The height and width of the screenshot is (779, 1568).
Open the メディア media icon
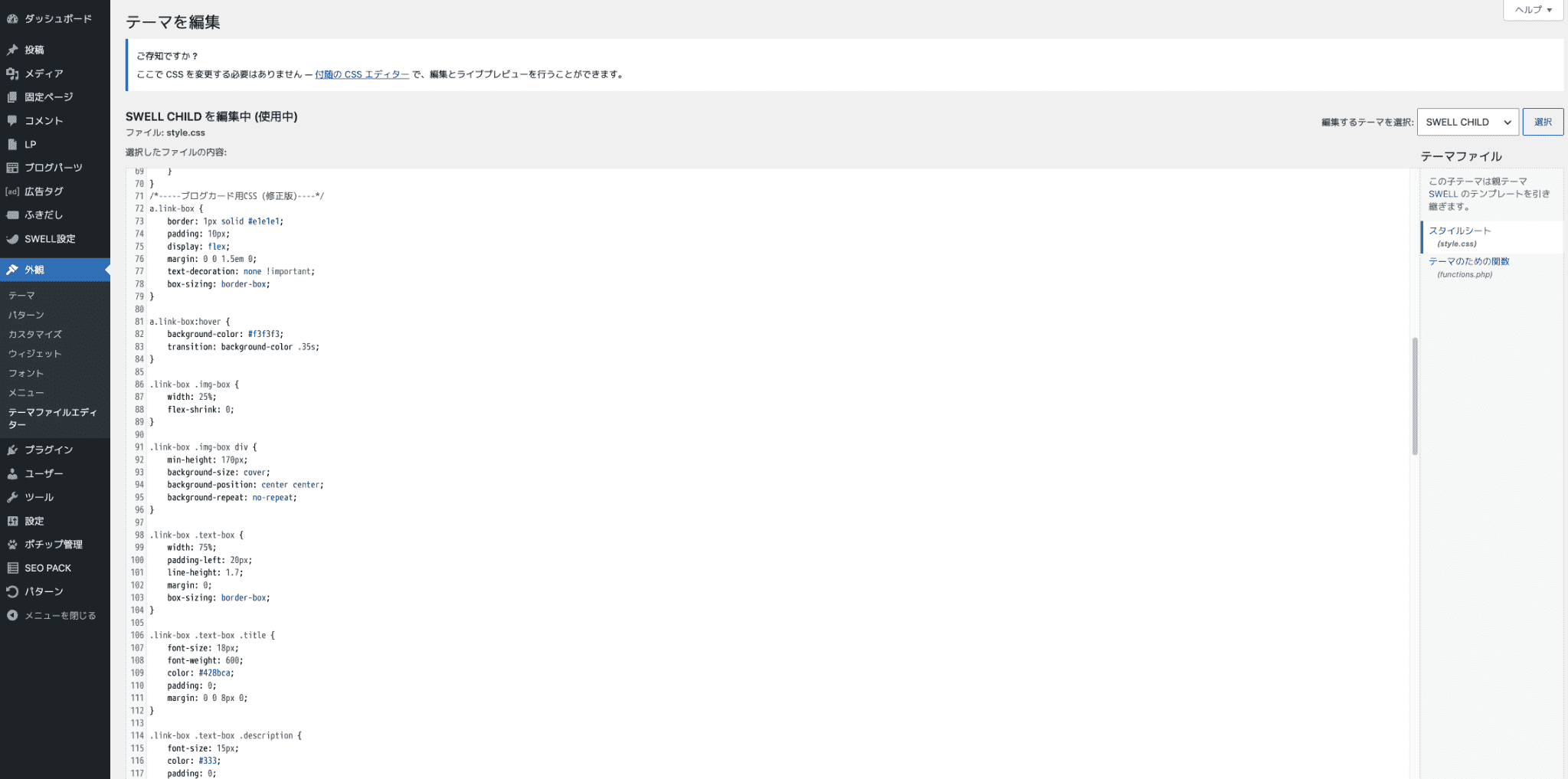tap(12, 74)
